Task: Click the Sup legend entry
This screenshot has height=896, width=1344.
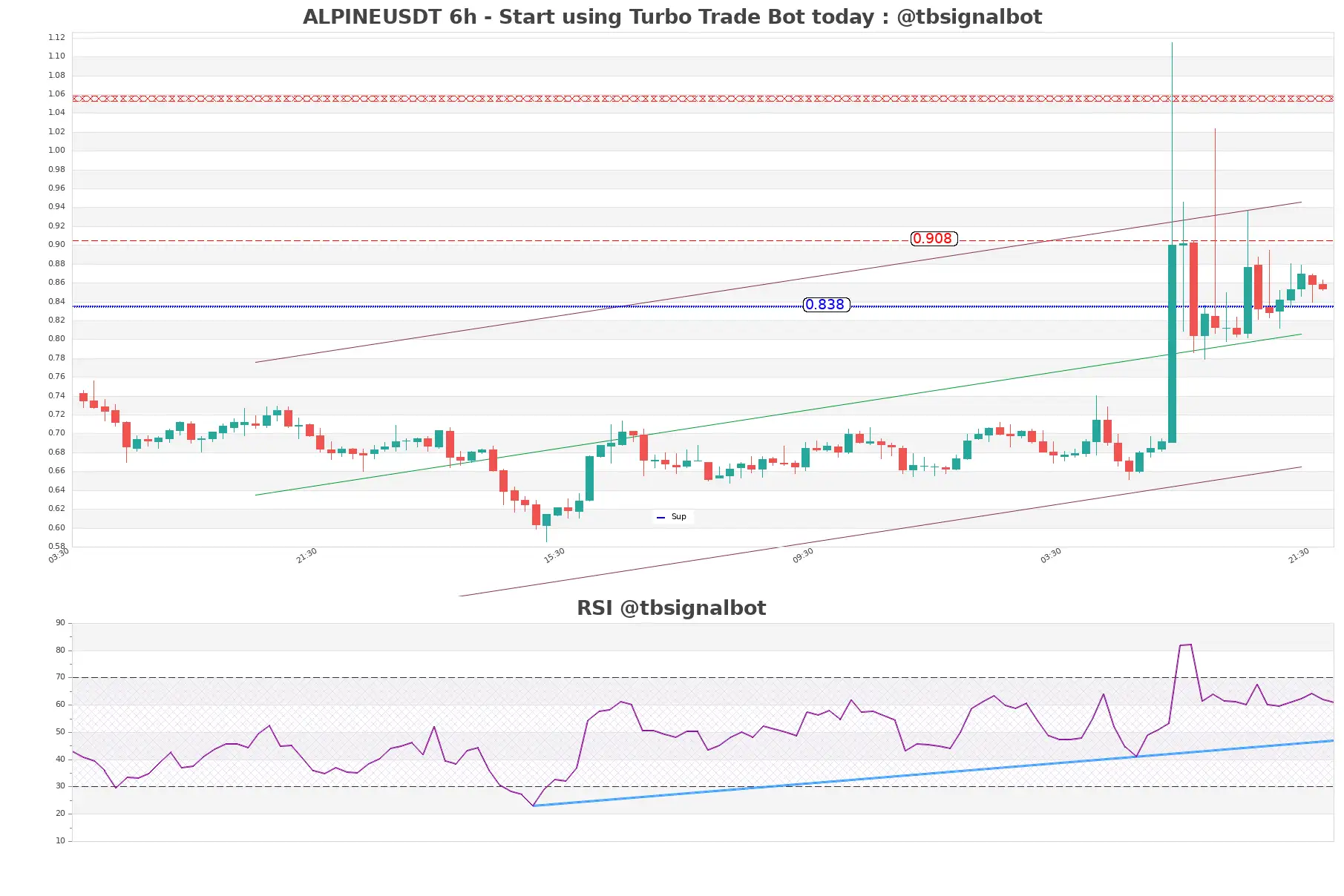Action: 672,517
